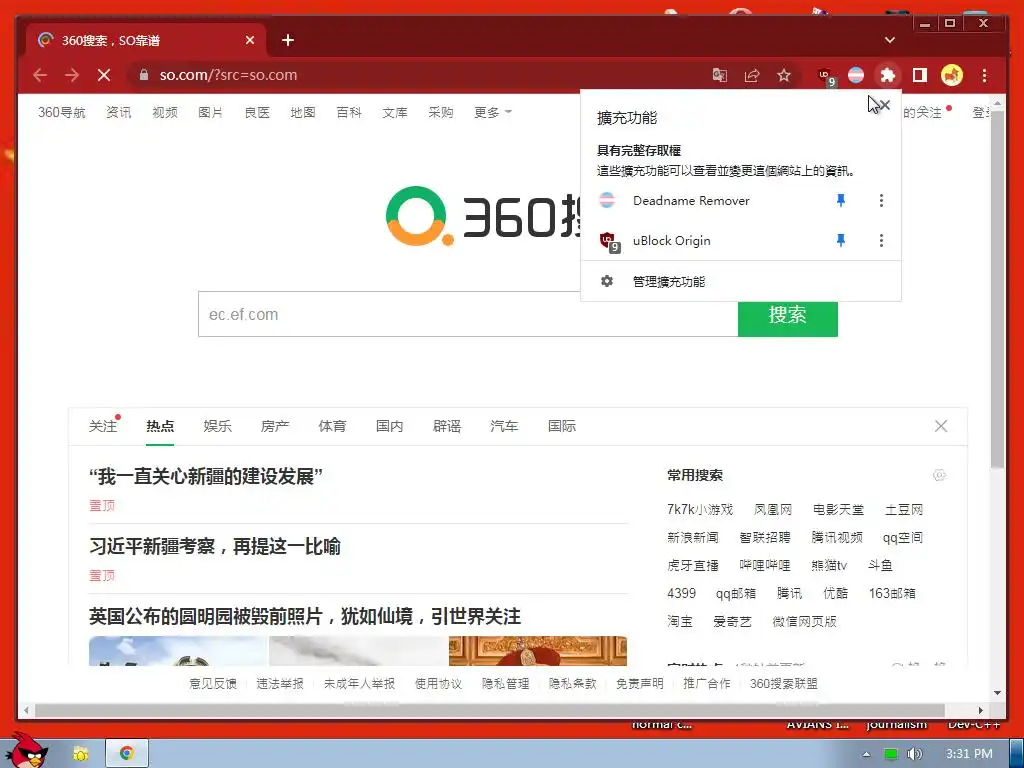This screenshot has height=768, width=1024.
Task: Switch to the 娱乐 tab
Action: (217, 426)
